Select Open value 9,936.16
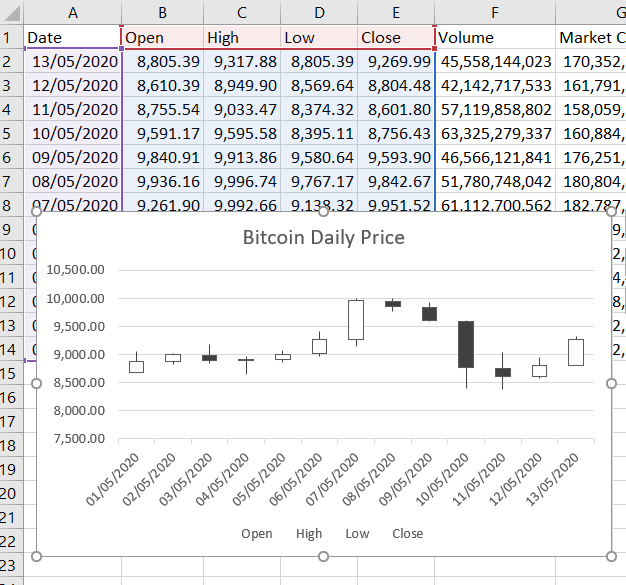The height and width of the screenshot is (585, 626). (162, 181)
